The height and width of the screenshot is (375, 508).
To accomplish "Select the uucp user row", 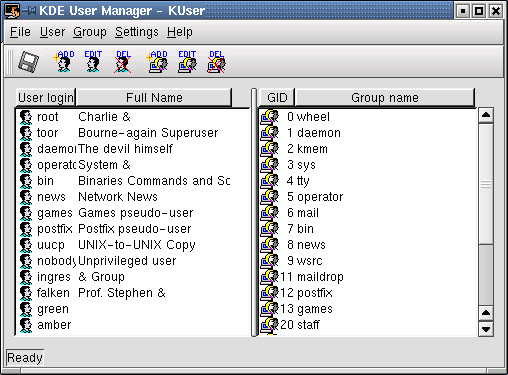I will pos(133,245).
